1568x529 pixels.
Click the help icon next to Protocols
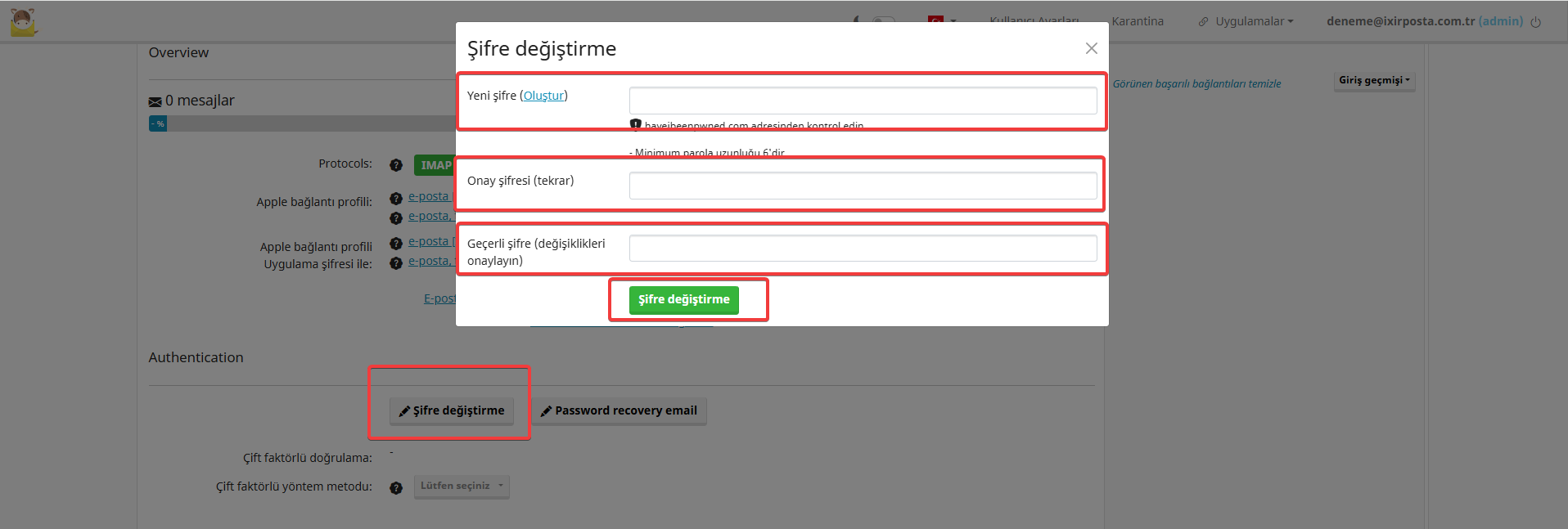point(396,165)
